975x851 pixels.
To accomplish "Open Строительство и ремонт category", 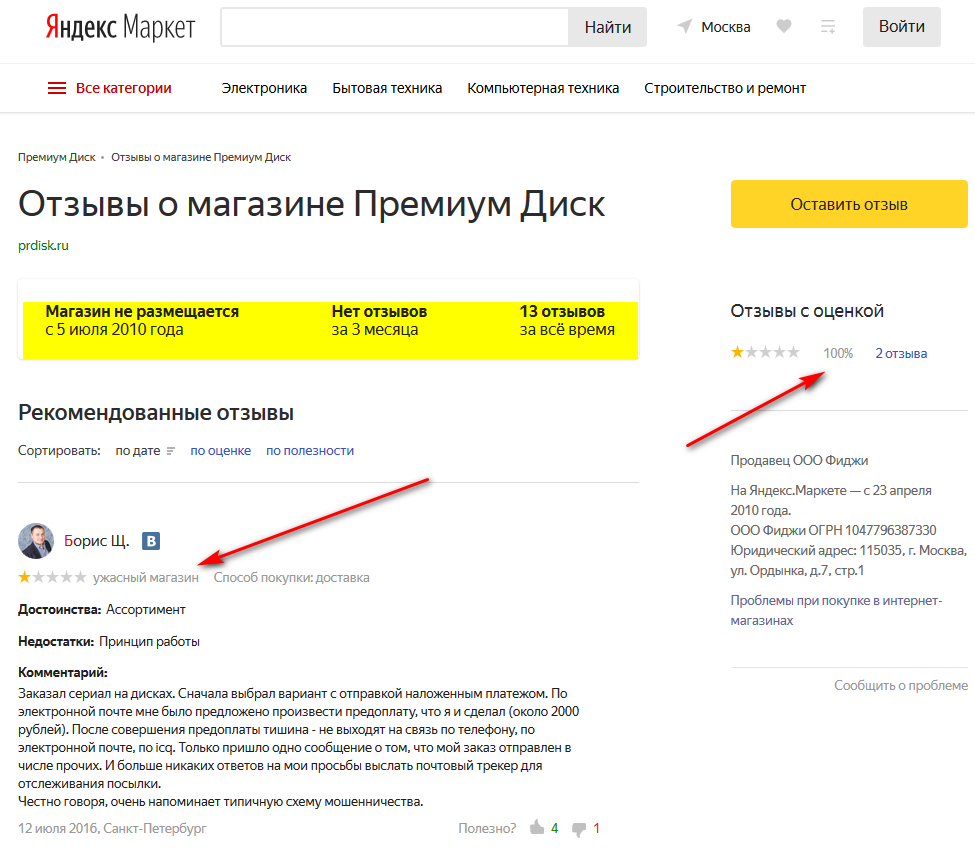I will 725,88.
